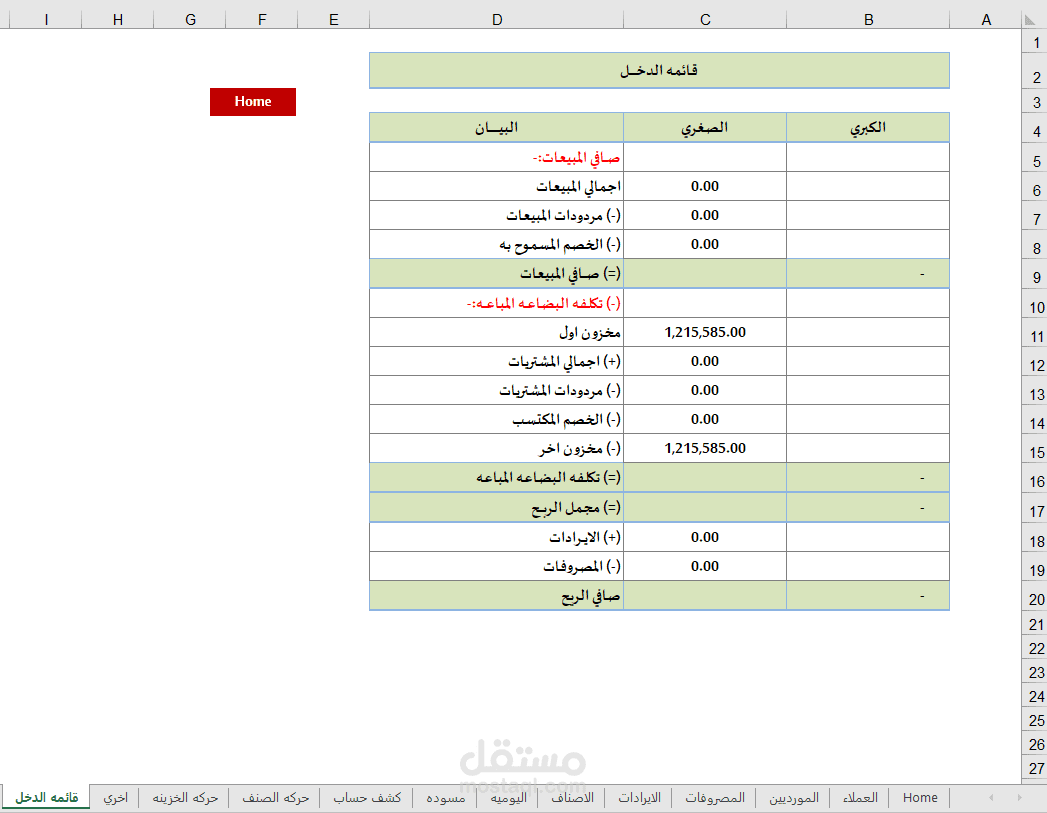Viewport: 1047px width, 813px height.
Task: Click the الصغري header cell
Action: pyautogui.click(x=705, y=127)
